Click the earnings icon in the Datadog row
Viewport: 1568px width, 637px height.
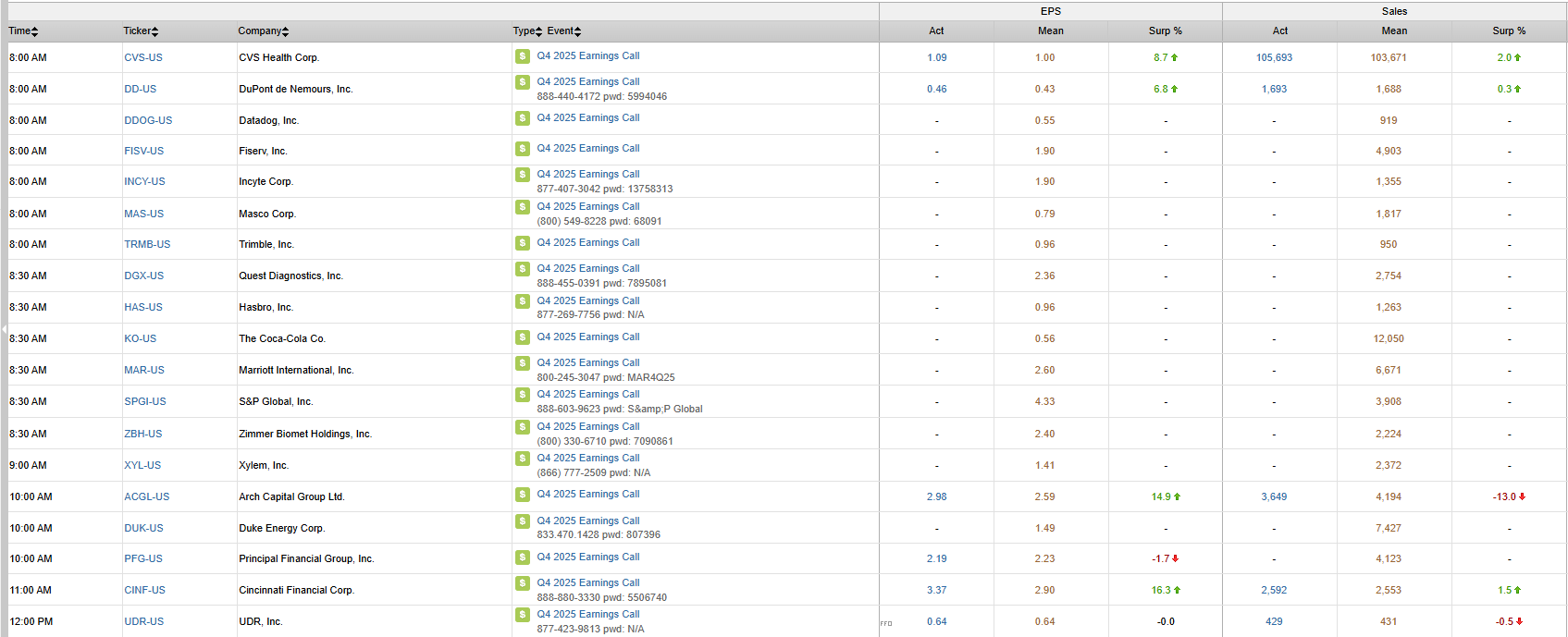(523, 118)
